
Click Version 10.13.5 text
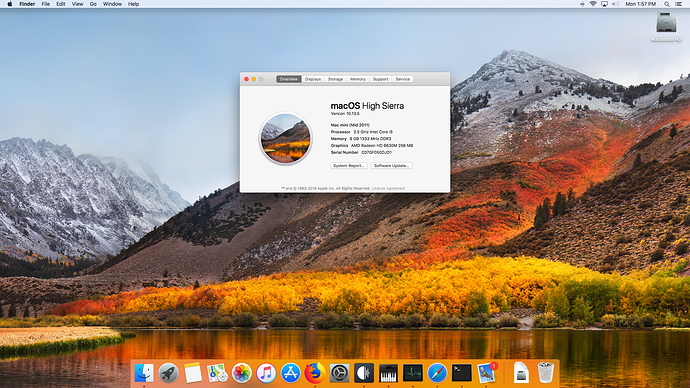(x=345, y=113)
